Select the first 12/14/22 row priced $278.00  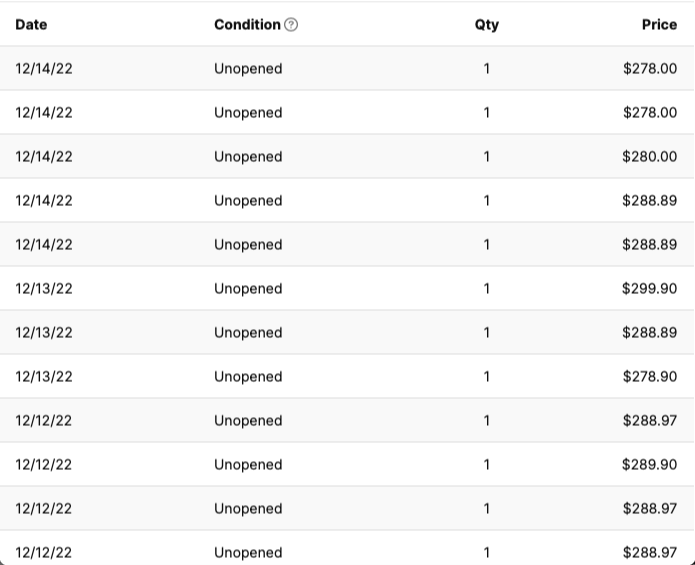coord(347,68)
